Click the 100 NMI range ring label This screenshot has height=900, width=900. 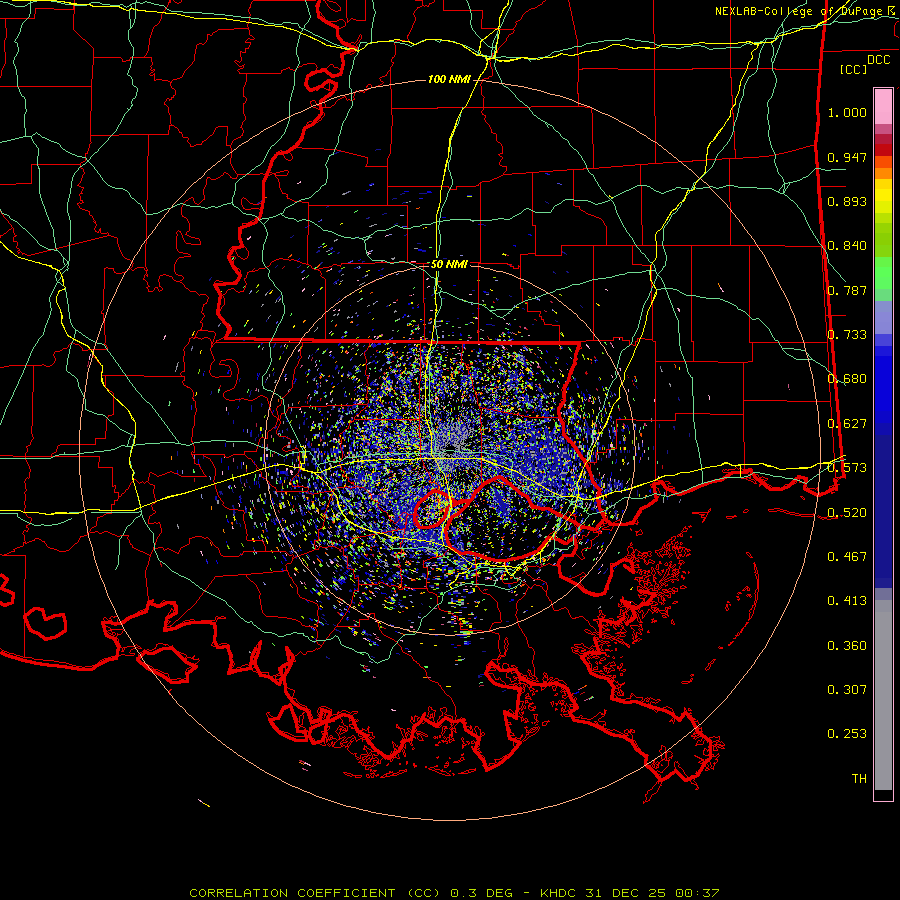[x=449, y=79]
